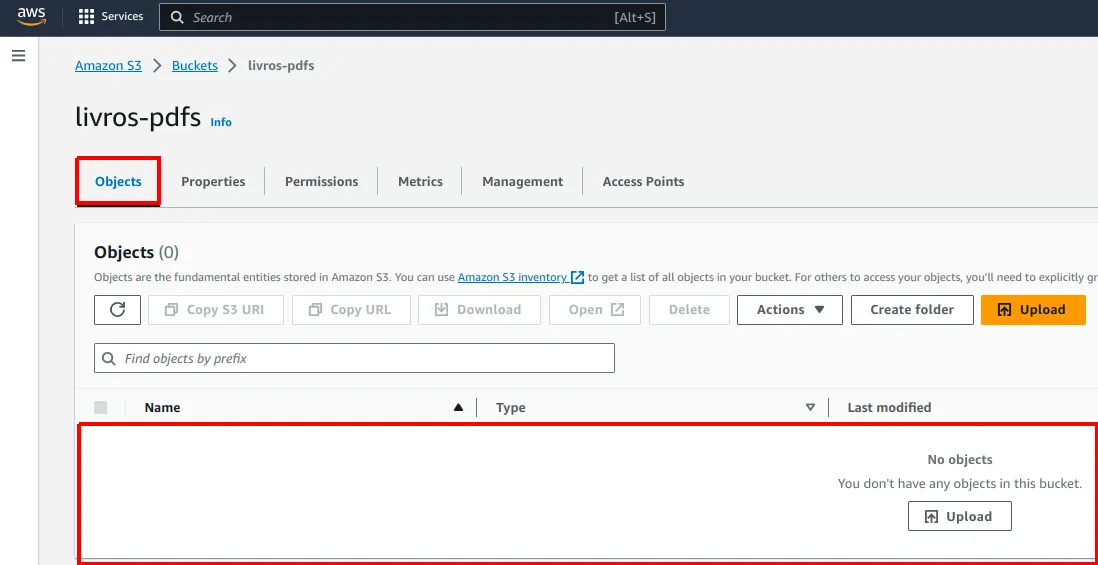The image size is (1098, 565).
Task: Switch to the Properties tab
Action: [213, 181]
